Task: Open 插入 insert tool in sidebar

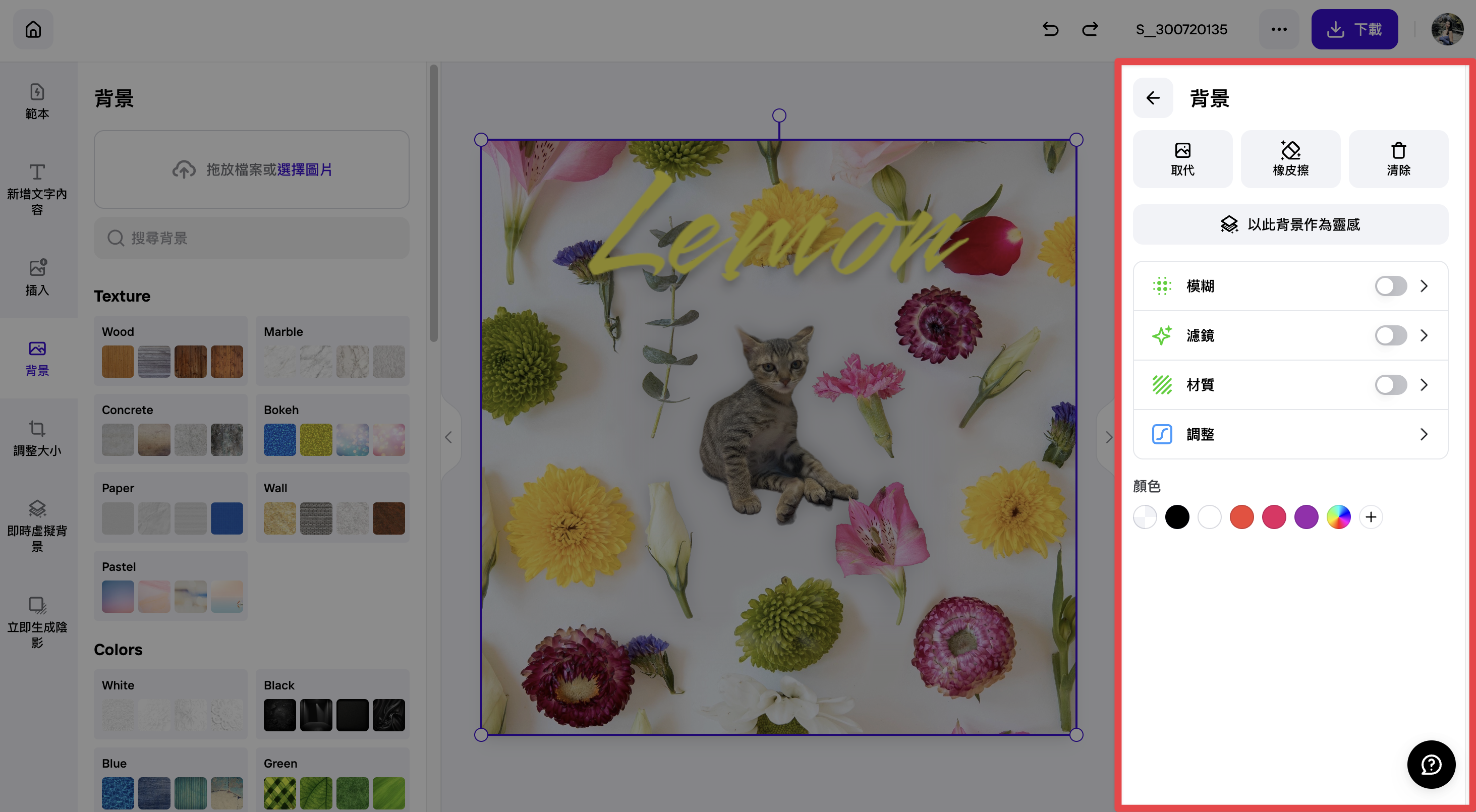Action: 37,278
